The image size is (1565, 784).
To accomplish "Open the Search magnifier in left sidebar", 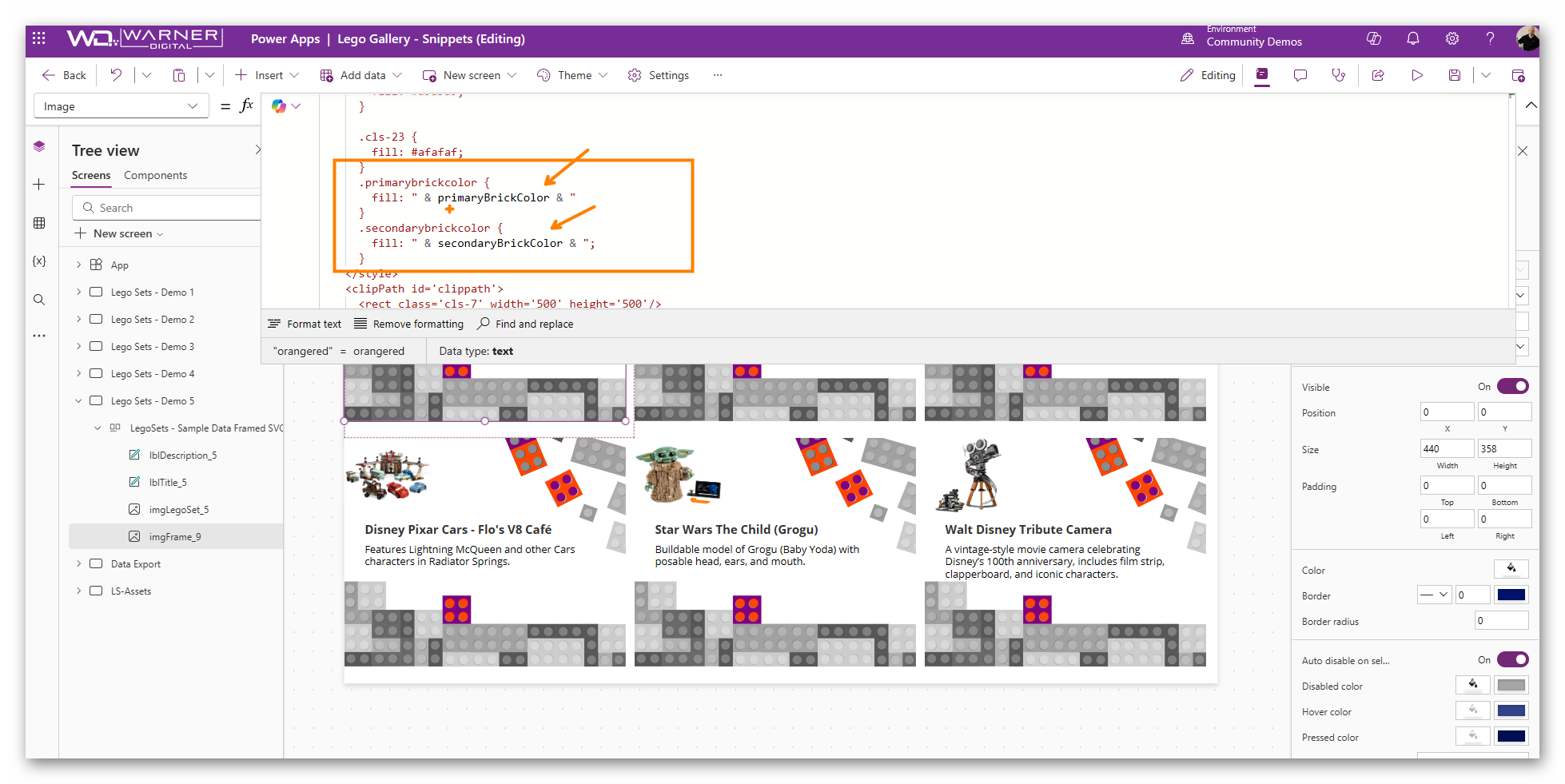I will (39, 300).
